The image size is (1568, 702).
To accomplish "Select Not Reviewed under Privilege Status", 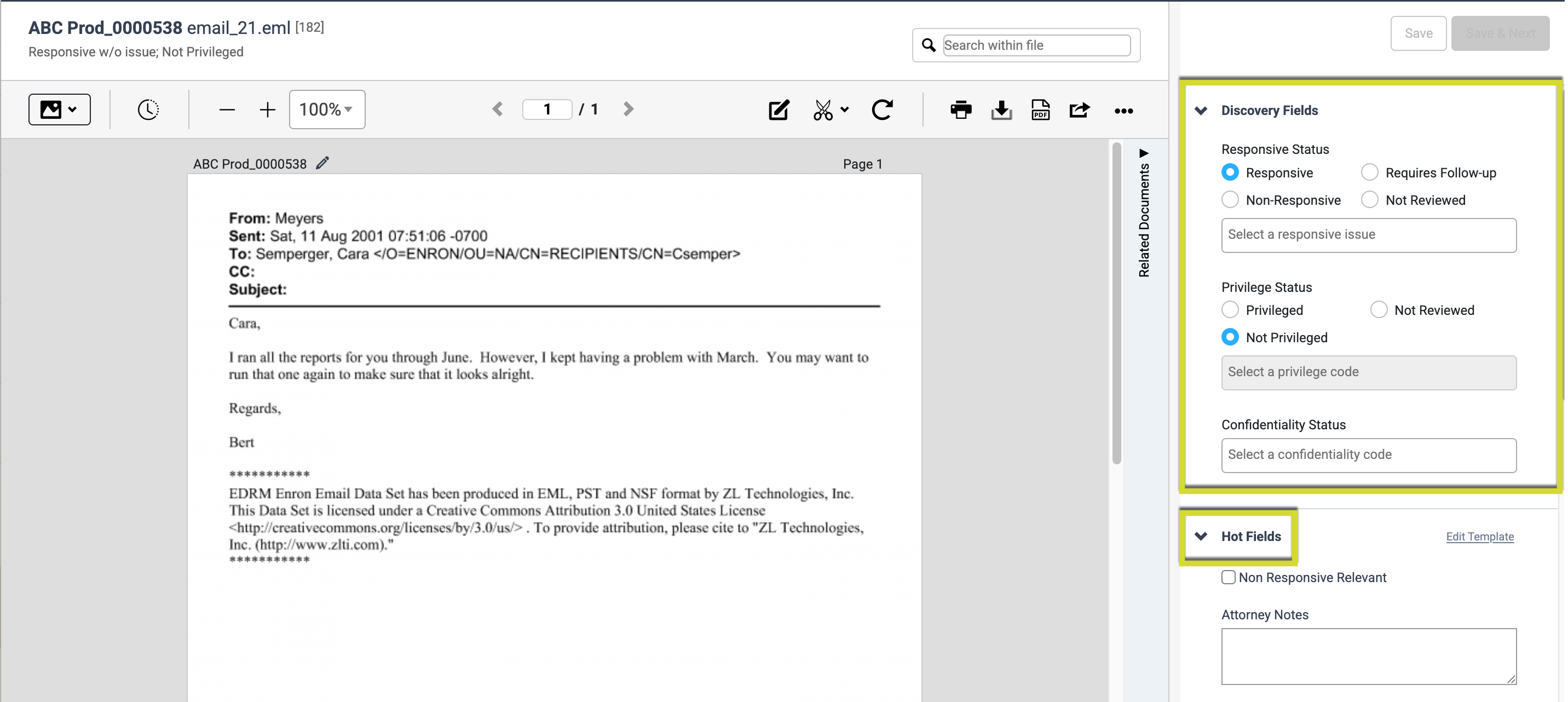I will [x=1379, y=310].
